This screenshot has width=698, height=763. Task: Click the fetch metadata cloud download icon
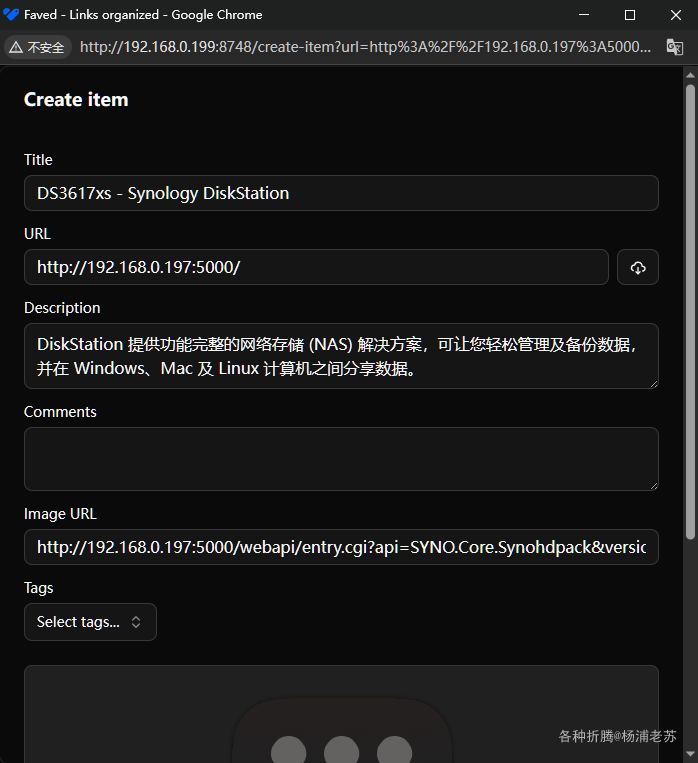[638, 267]
